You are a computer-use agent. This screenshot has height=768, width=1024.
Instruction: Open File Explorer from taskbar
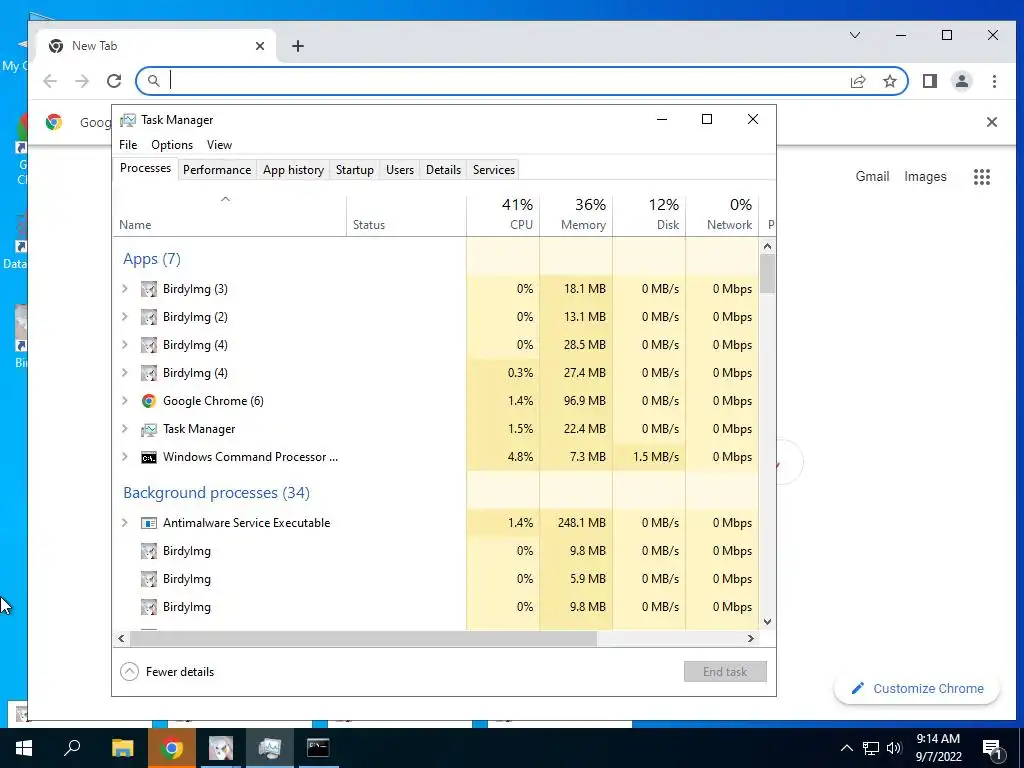122,748
